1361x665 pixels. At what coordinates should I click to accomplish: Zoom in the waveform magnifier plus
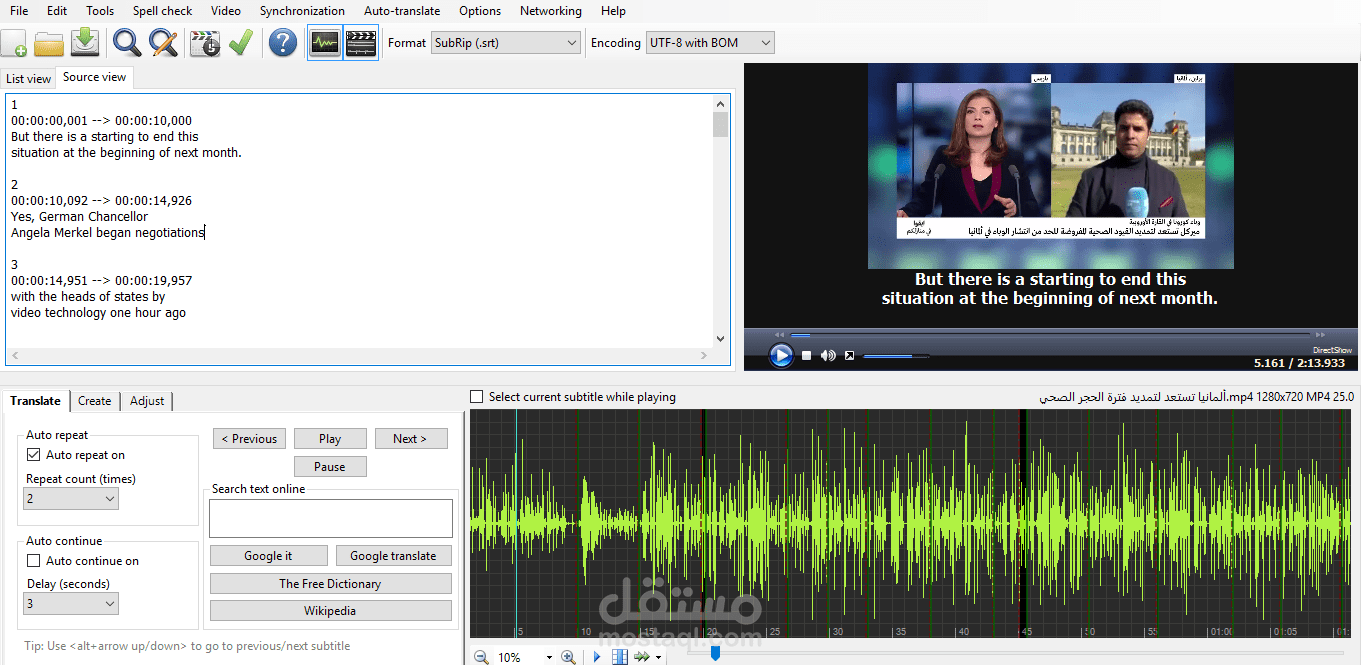coord(568,657)
